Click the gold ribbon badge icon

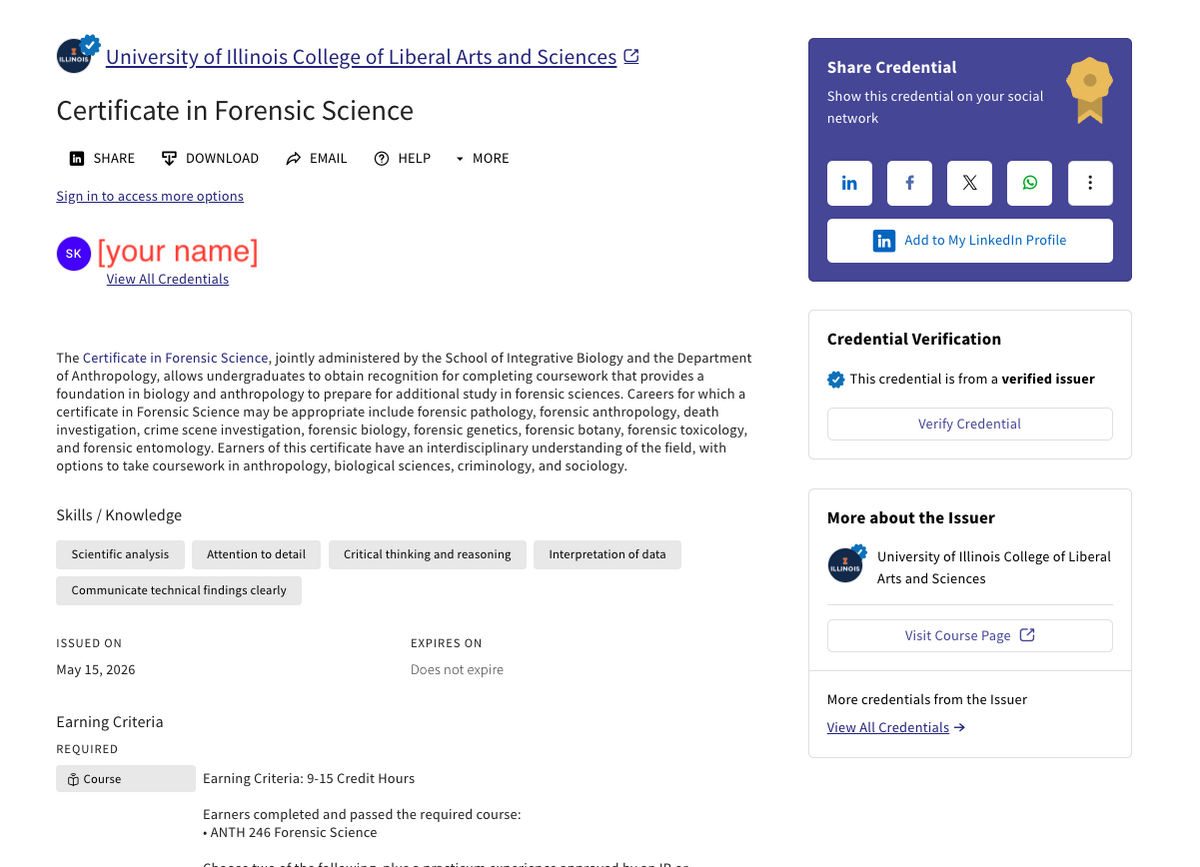point(1090,90)
